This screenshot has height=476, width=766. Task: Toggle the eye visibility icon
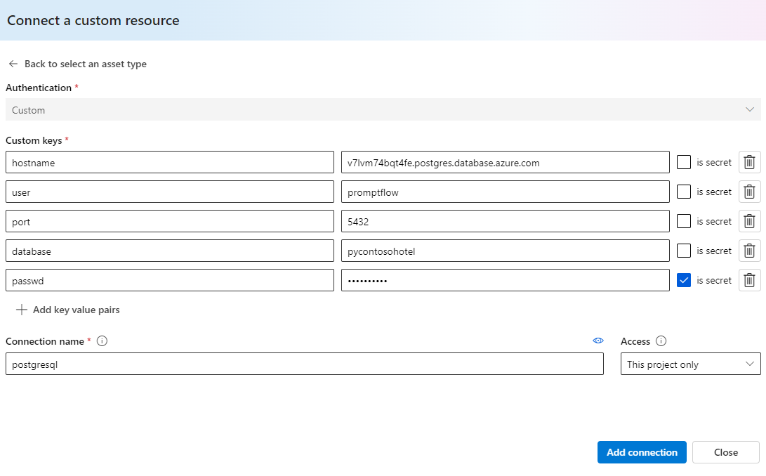(x=598, y=341)
